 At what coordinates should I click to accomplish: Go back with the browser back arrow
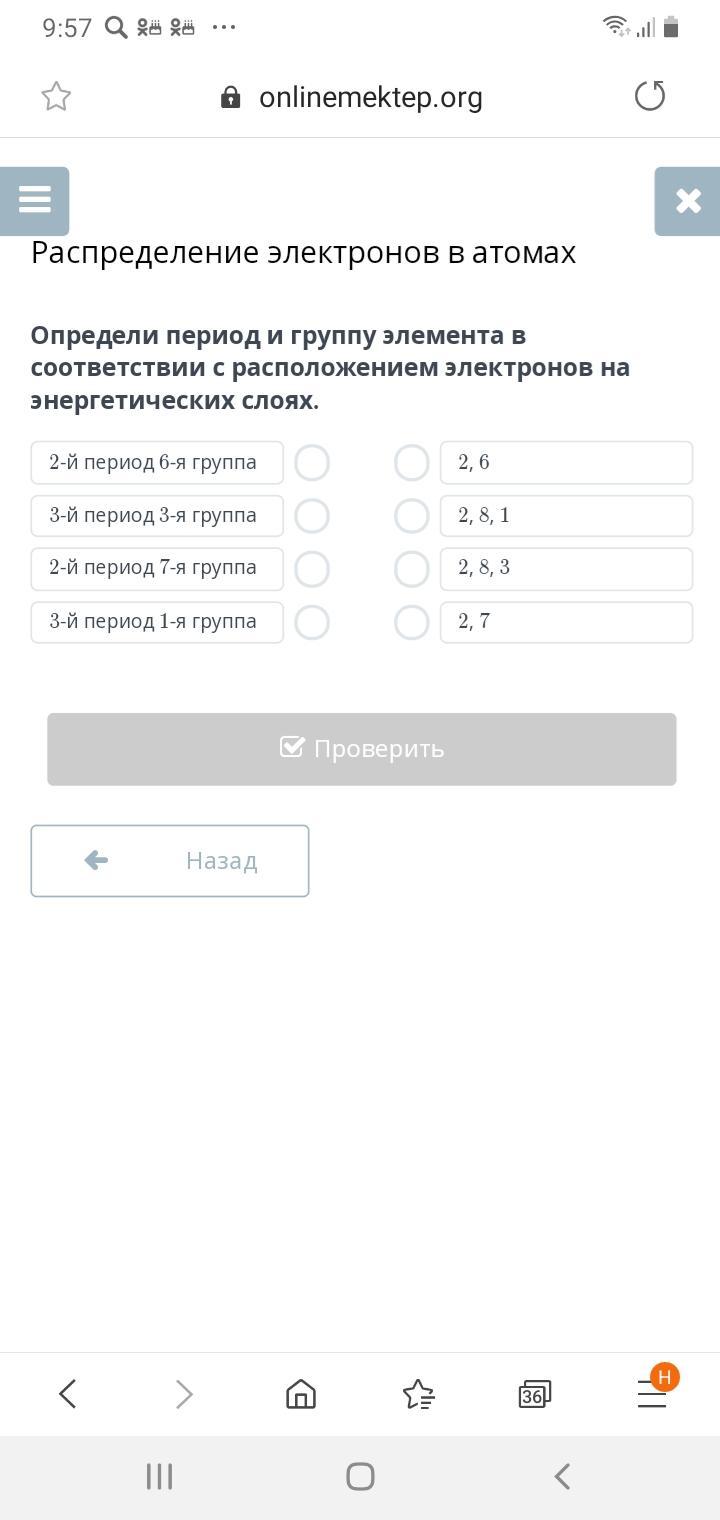tap(68, 1393)
